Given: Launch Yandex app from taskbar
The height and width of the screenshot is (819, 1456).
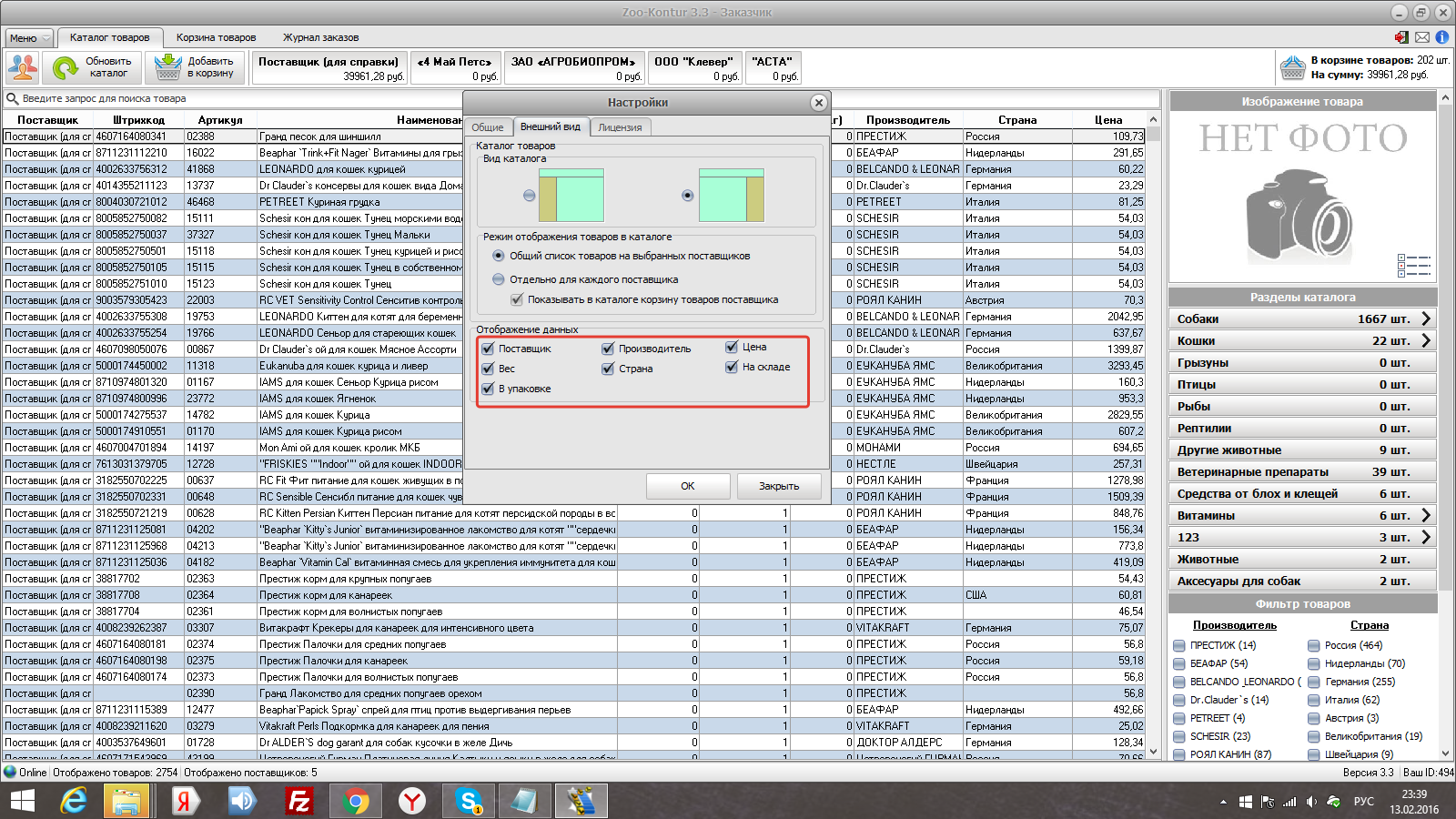Looking at the screenshot, I should click(x=185, y=801).
